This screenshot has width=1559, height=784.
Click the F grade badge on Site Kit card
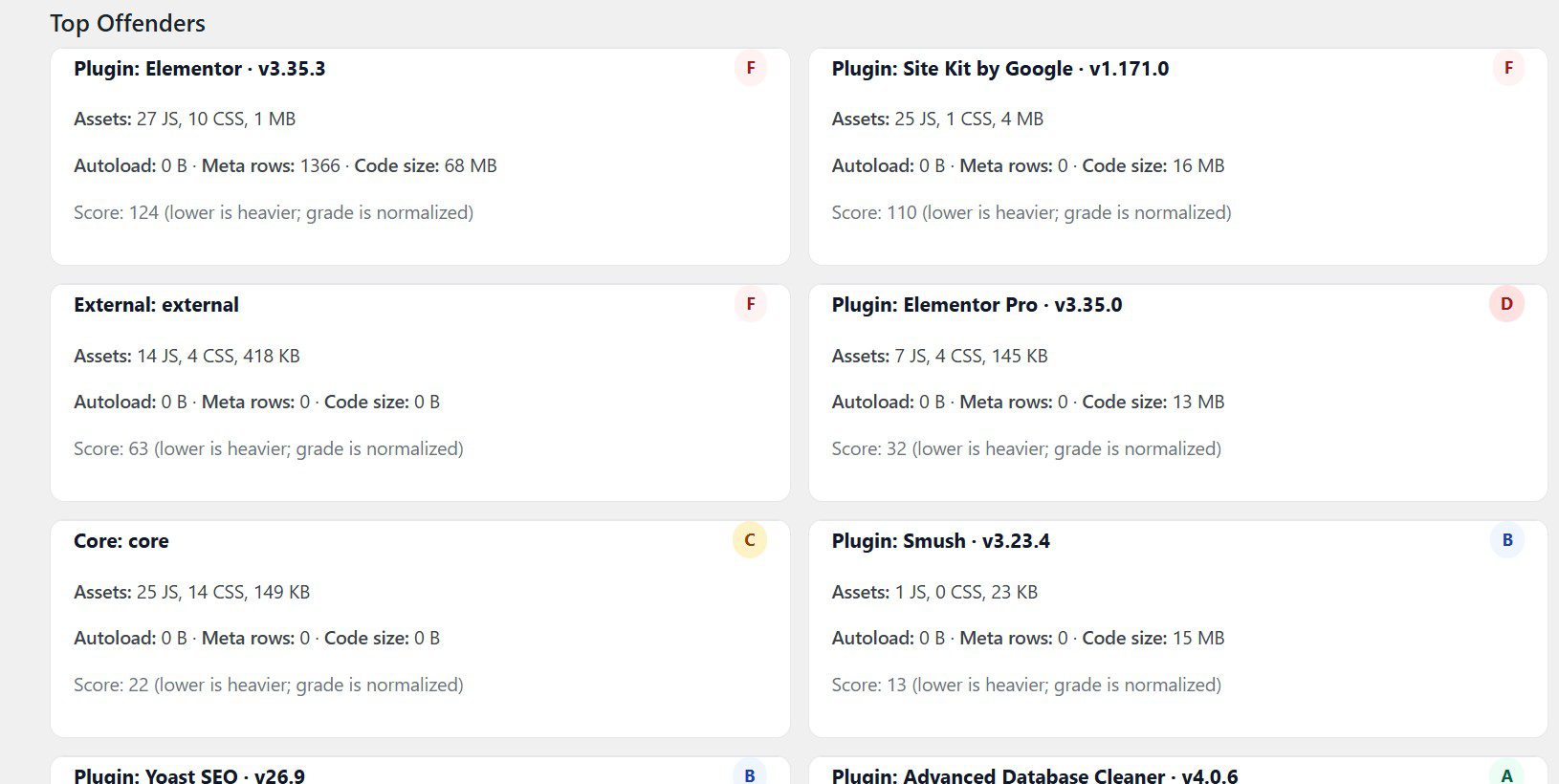[x=1507, y=68]
